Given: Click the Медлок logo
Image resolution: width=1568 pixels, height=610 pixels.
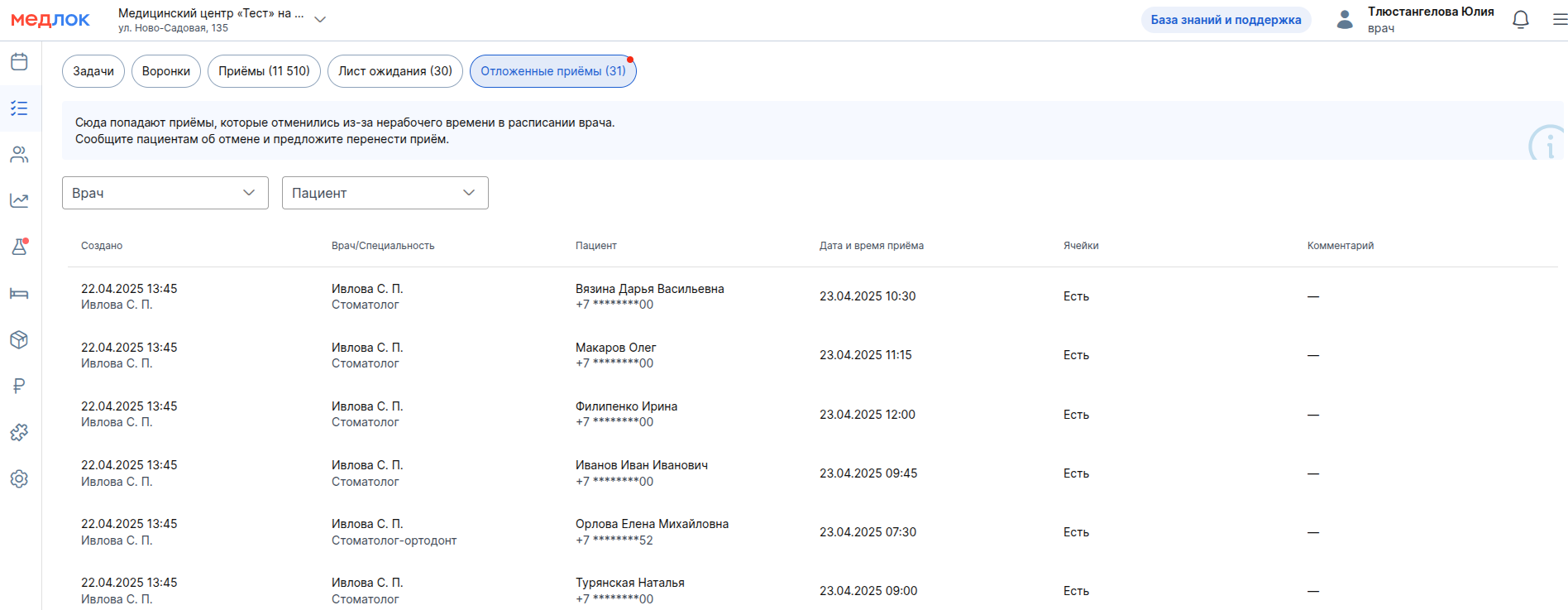Looking at the screenshot, I should 50,20.
